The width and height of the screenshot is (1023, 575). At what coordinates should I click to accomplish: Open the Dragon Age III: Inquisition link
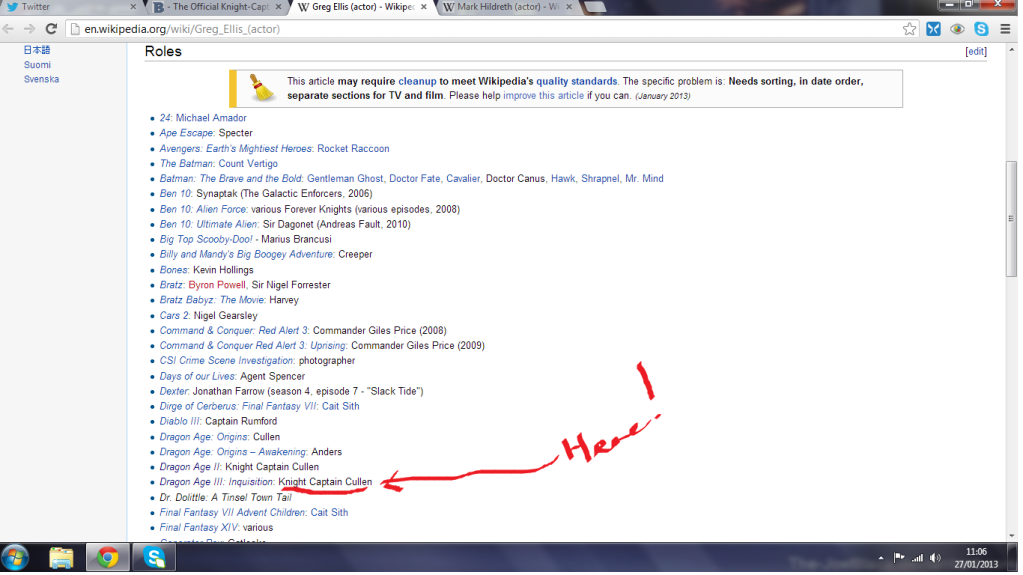click(x=217, y=482)
